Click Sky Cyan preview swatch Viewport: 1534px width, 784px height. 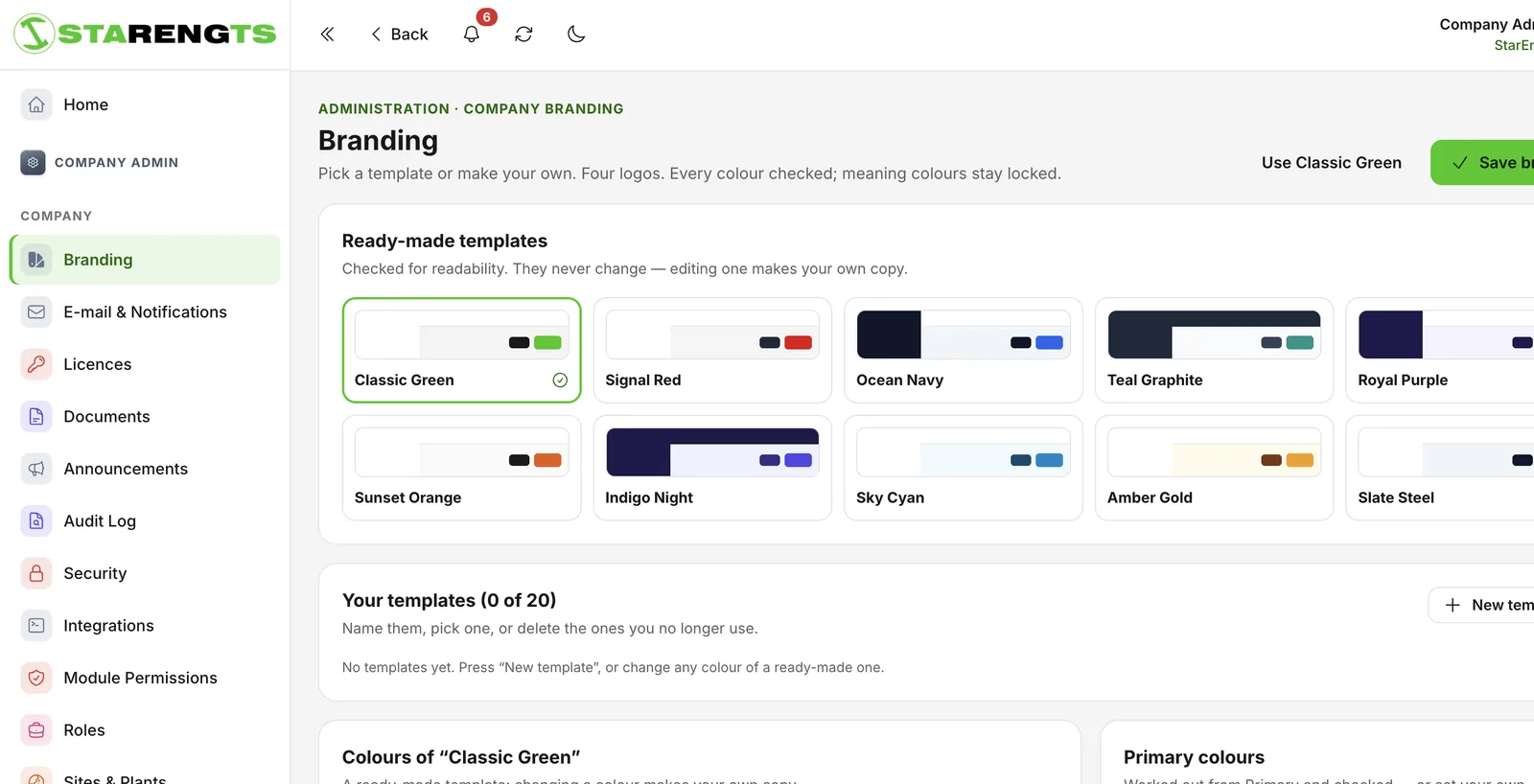[964, 452]
